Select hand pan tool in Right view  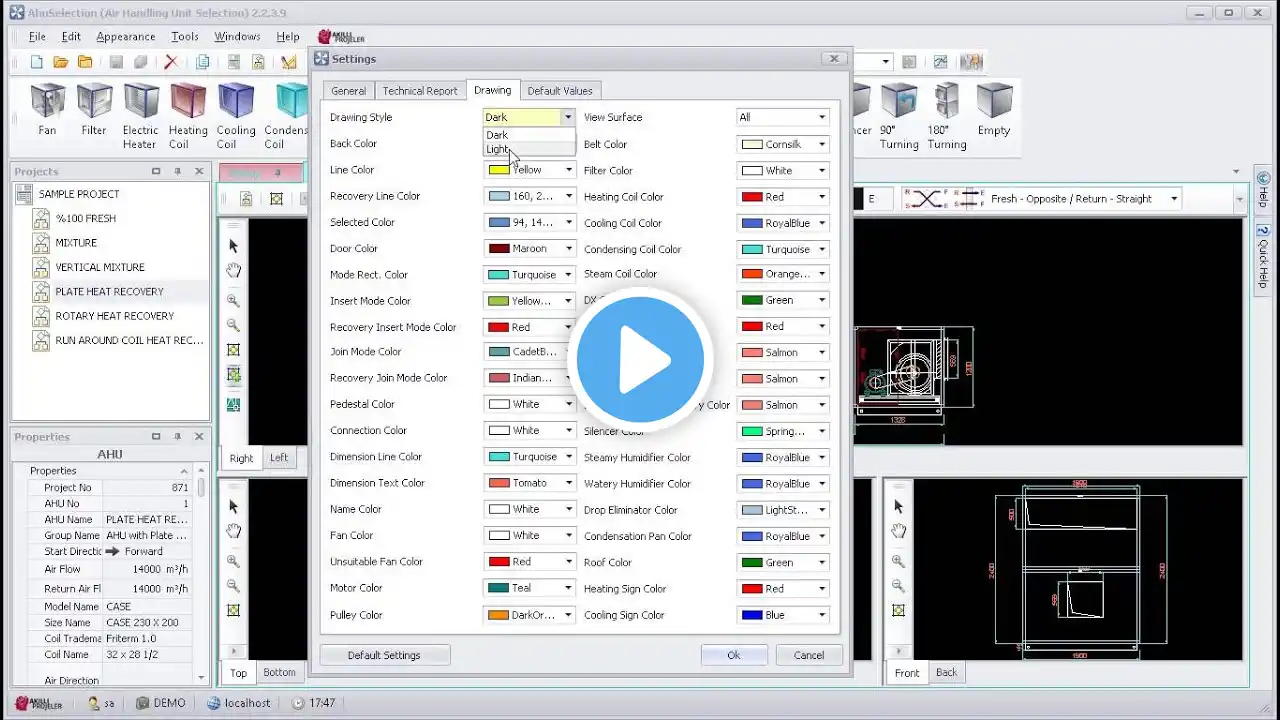click(x=233, y=271)
